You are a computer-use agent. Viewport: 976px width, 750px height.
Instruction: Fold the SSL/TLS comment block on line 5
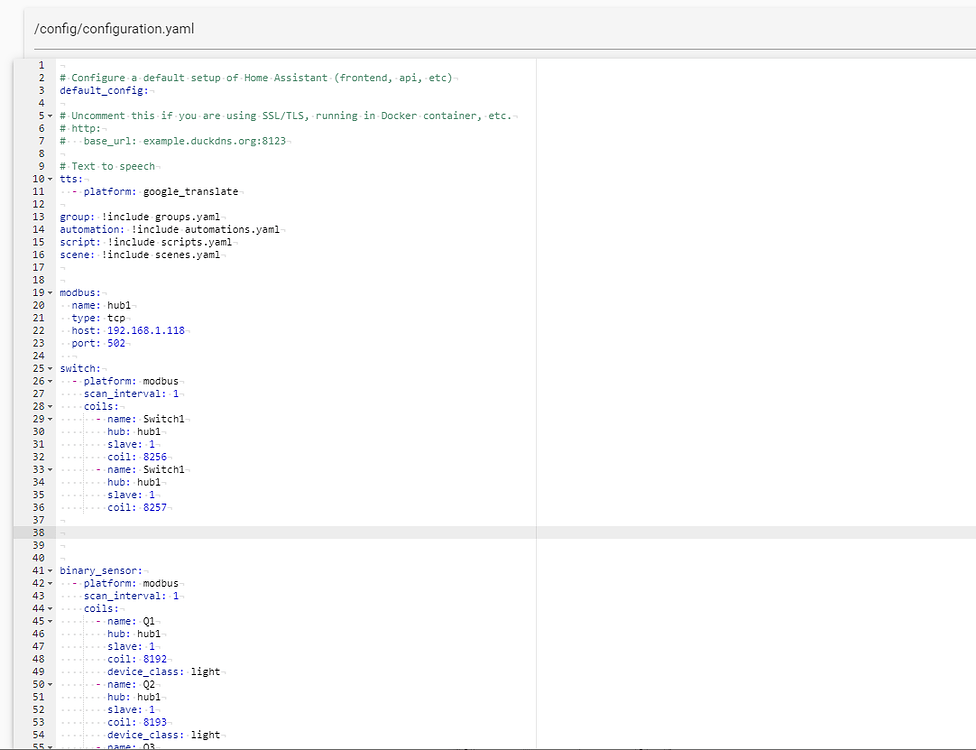(x=50, y=116)
